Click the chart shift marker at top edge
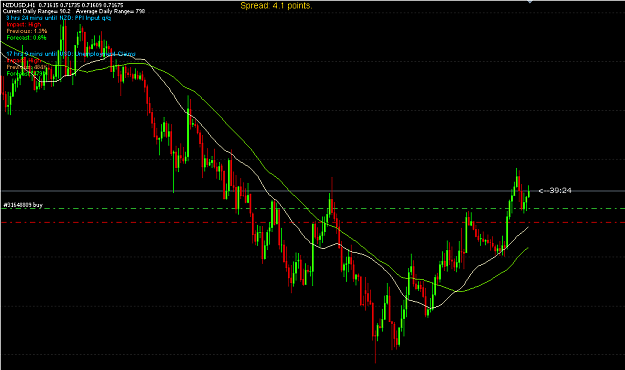The width and height of the screenshot is (625, 370). [530, 2]
